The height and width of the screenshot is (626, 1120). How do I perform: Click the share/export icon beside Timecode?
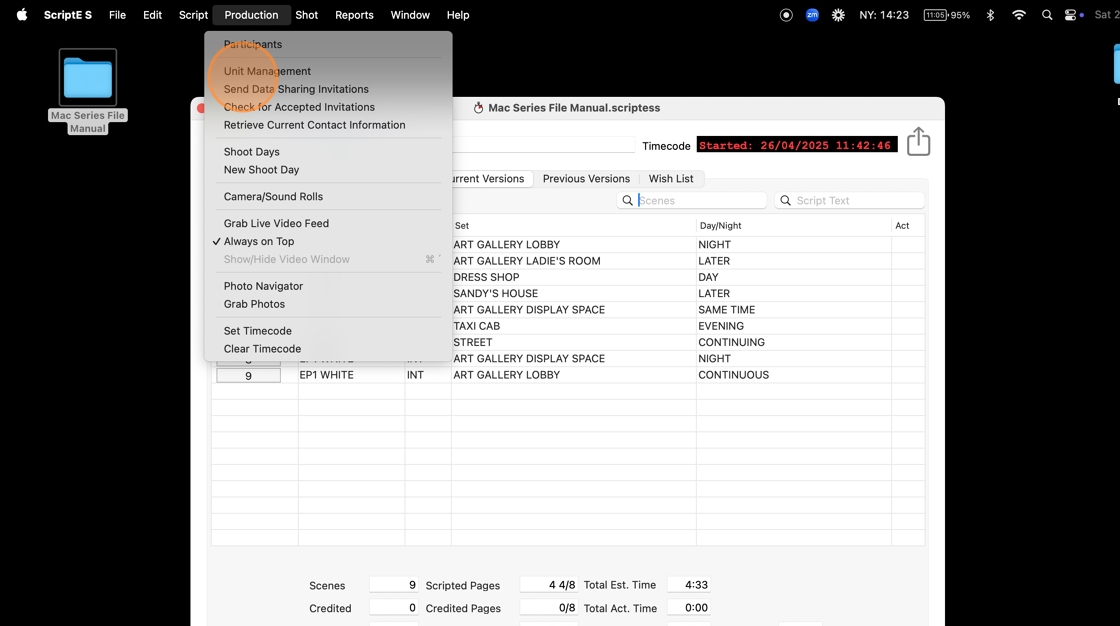(919, 141)
